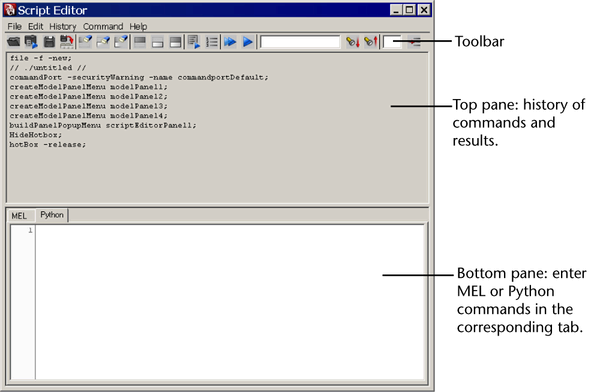Image resolution: width=591 pixels, height=392 pixels.
Task: Open the History menu
Action: coord(63,26)
